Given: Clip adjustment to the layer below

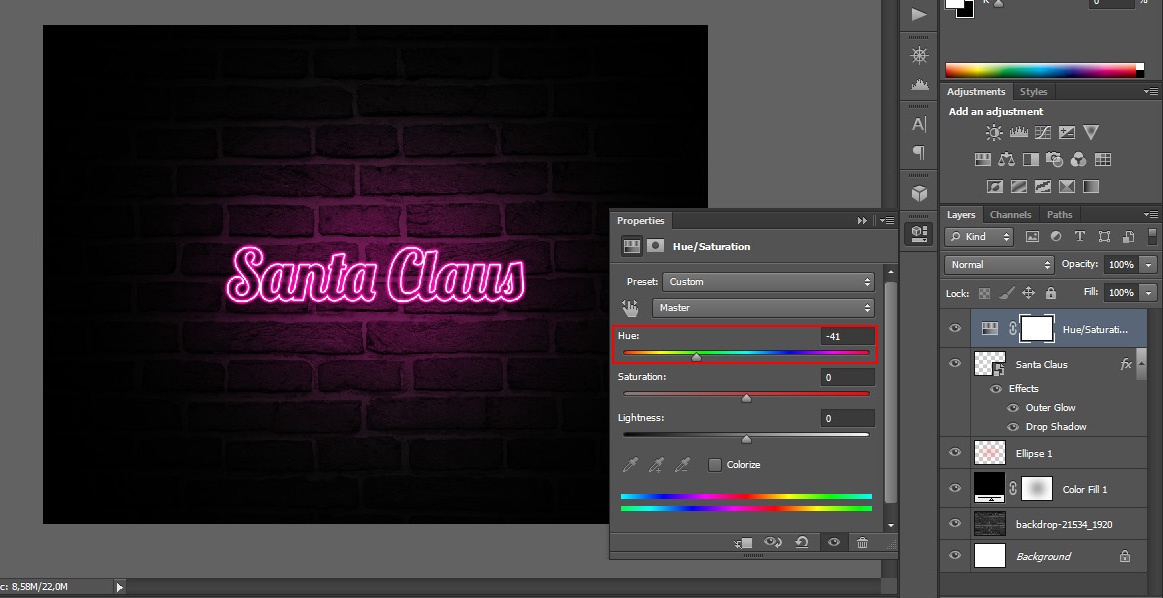Looking at the screenshot, I should tap(743, 542).
